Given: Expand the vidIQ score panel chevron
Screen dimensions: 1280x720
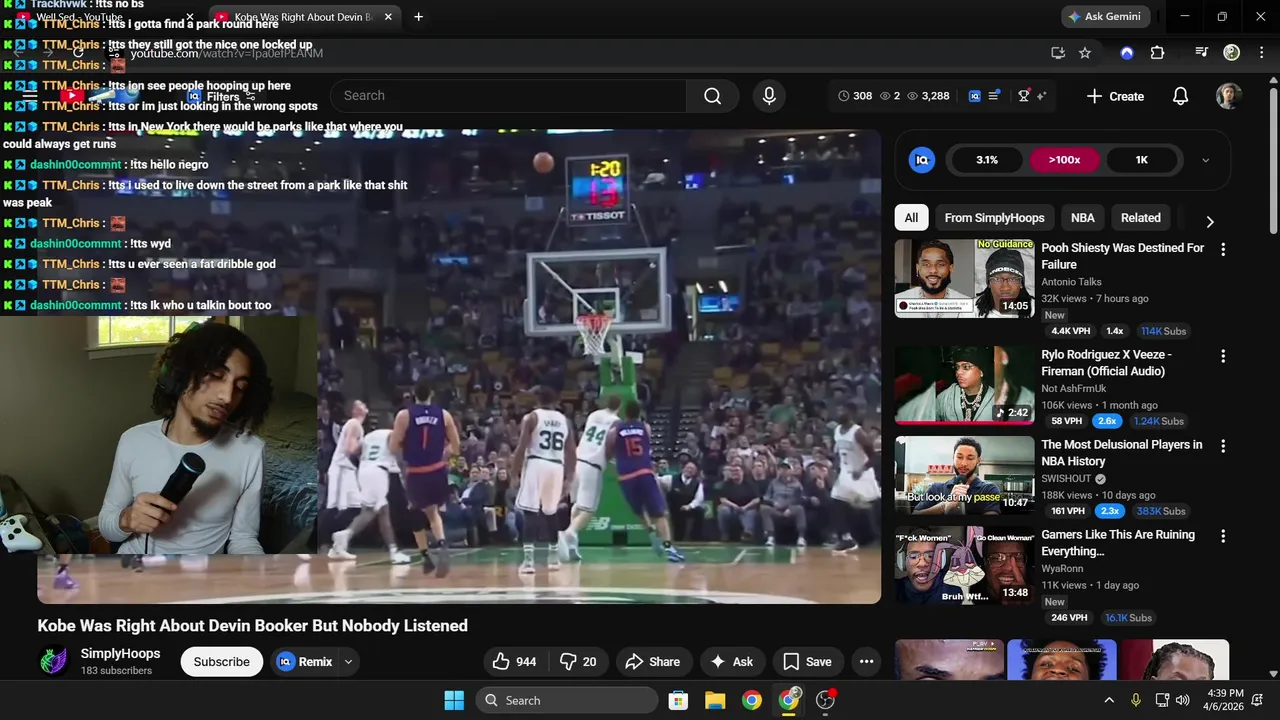Looking at the screenshot, I should click(x=1205, y=160).
